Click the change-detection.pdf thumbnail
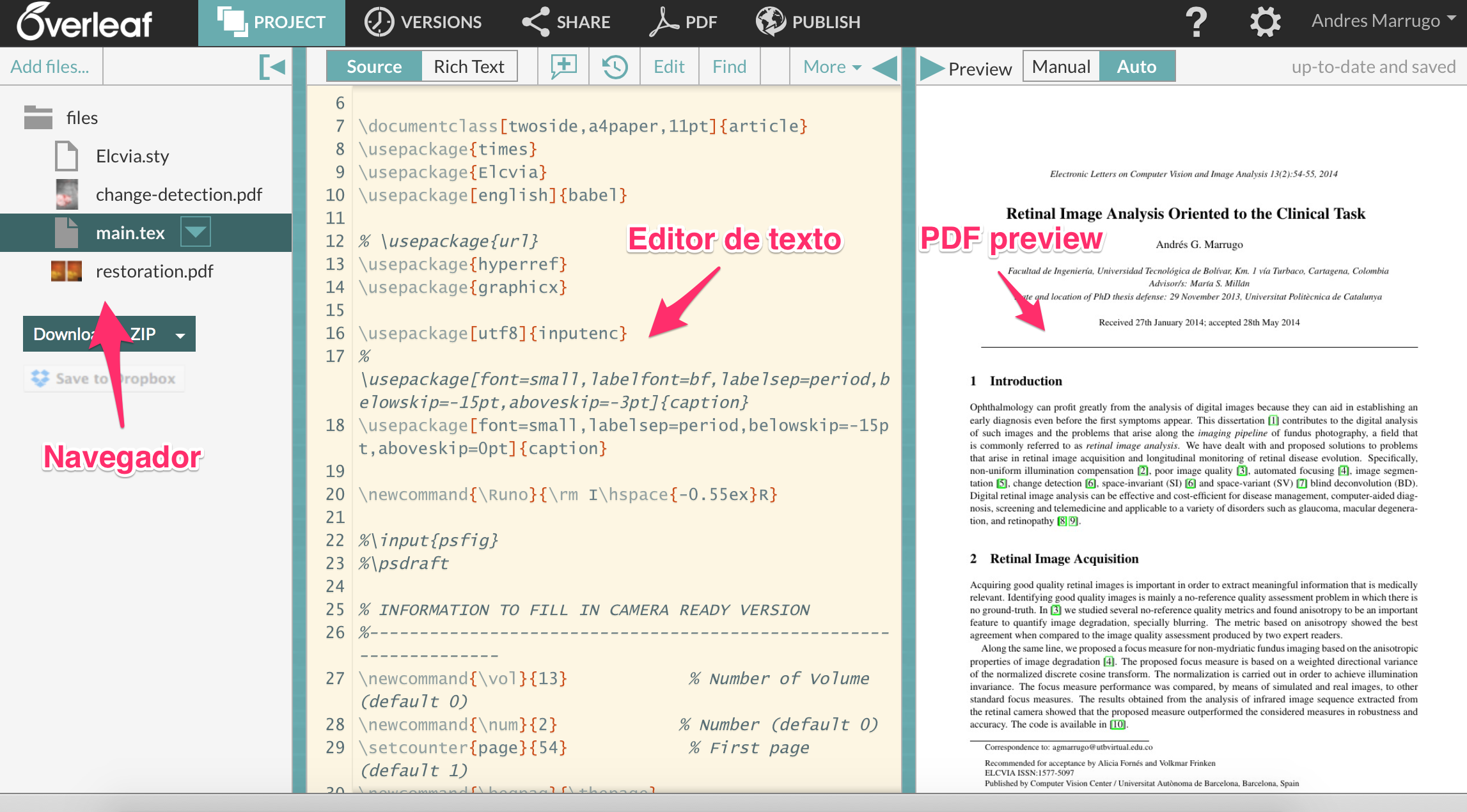The image size is (1467, 812). (x=67, y=194)
